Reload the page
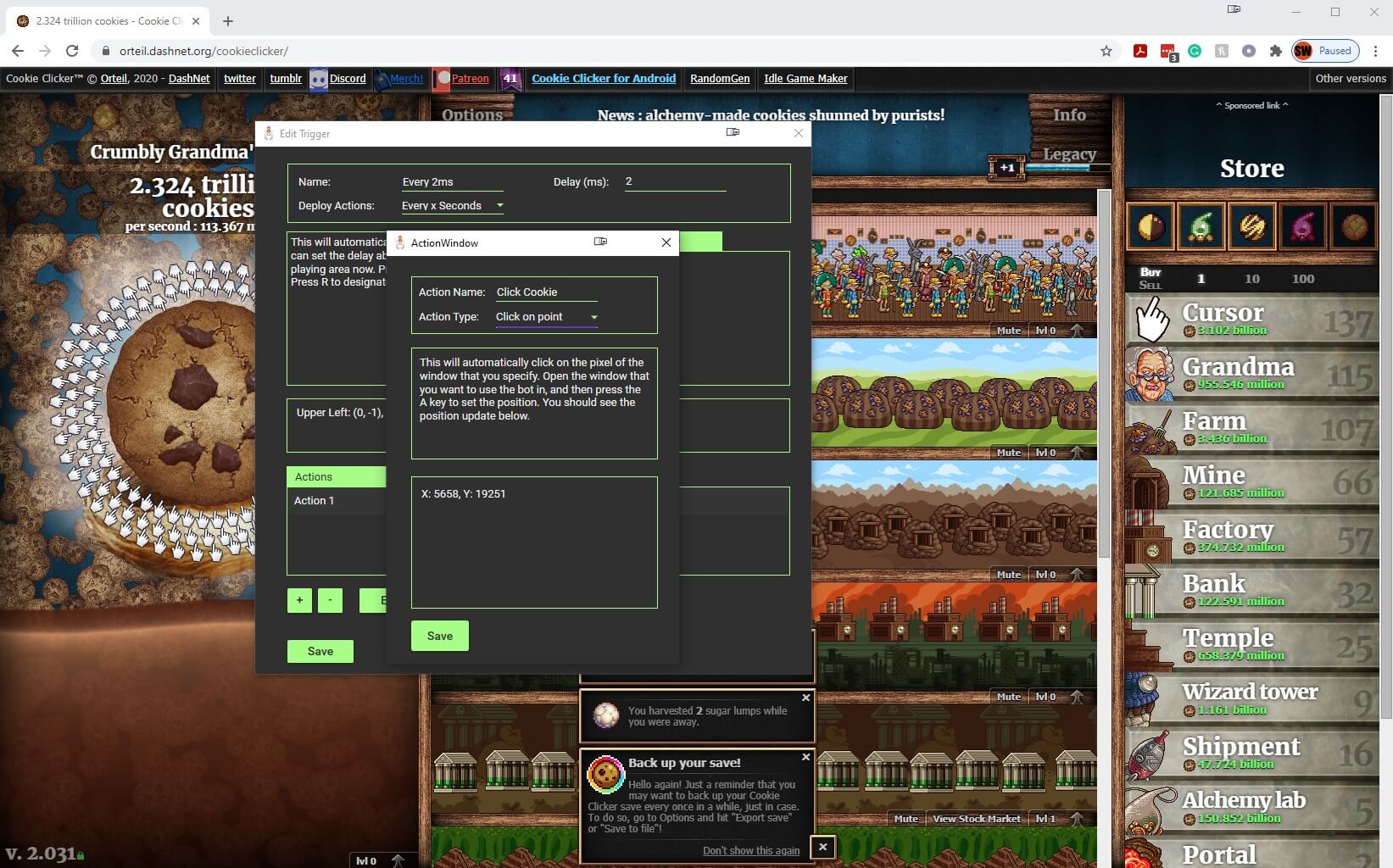The width and height of the screenshot is (1393, 868). coord(72,51)
